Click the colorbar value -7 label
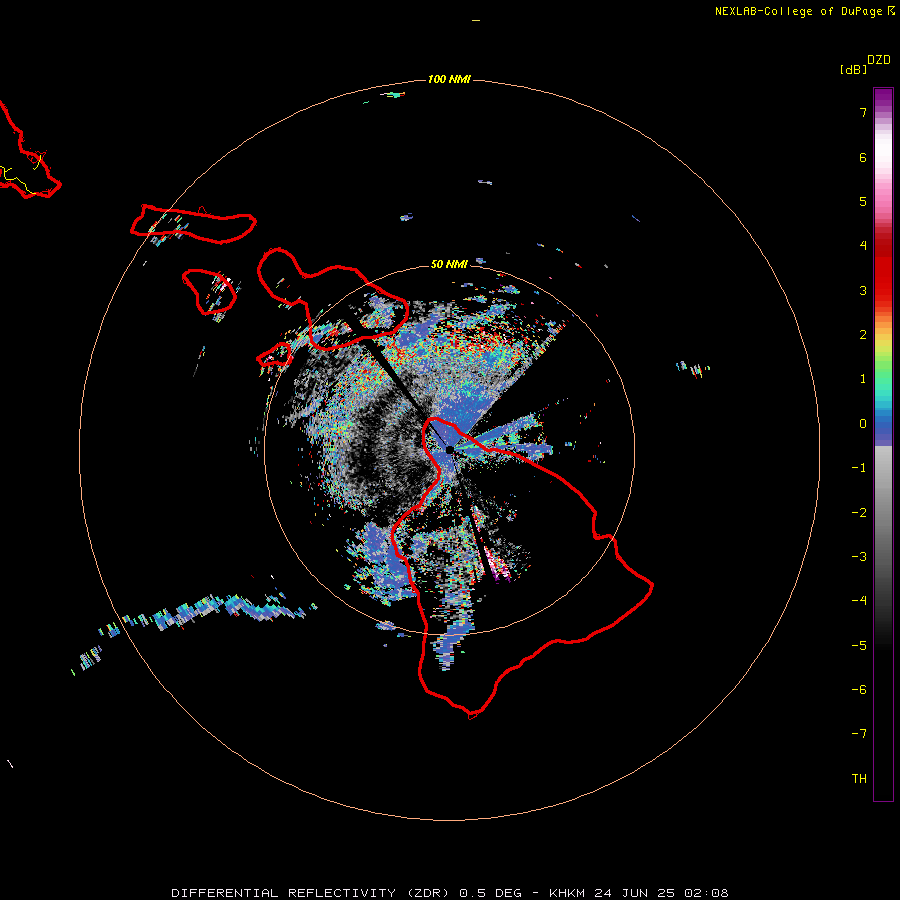 pyautogui.click(x=859, y=734)
